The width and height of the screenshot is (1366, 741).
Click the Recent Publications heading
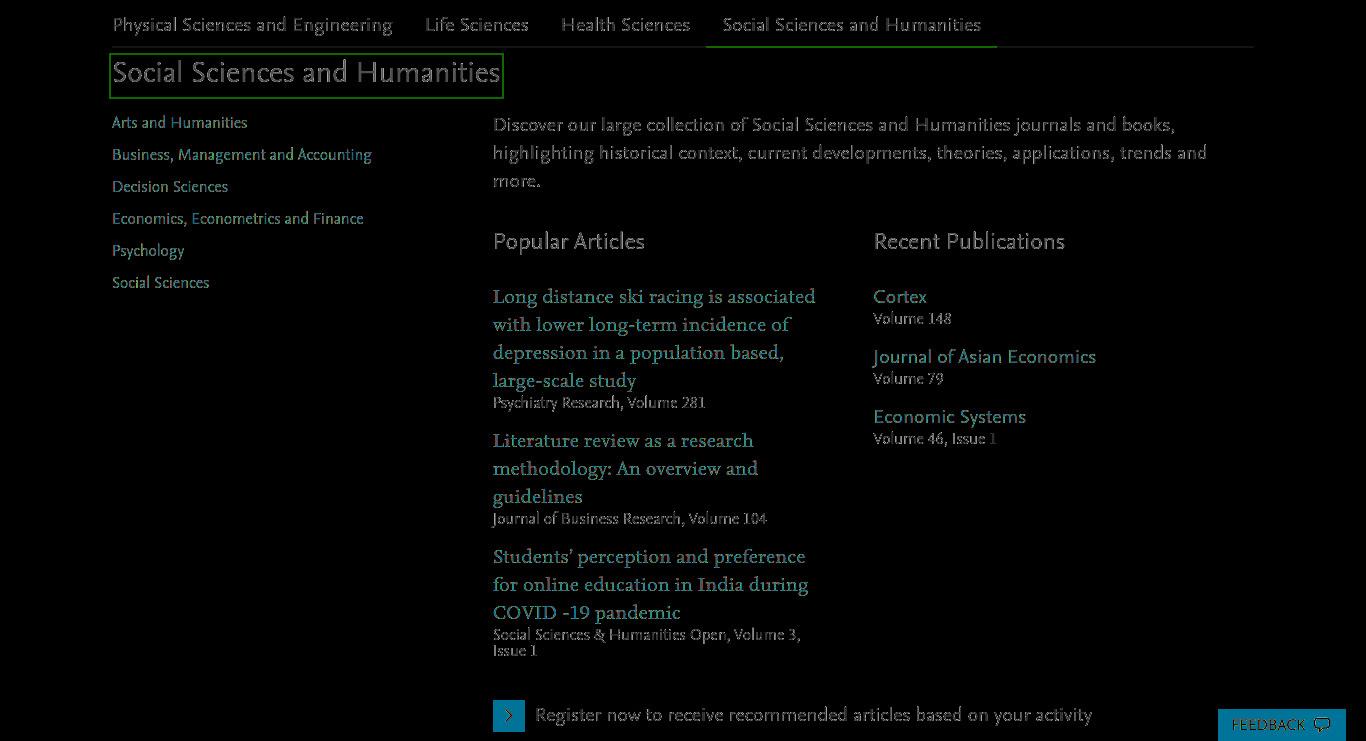[x=969, y=242]
